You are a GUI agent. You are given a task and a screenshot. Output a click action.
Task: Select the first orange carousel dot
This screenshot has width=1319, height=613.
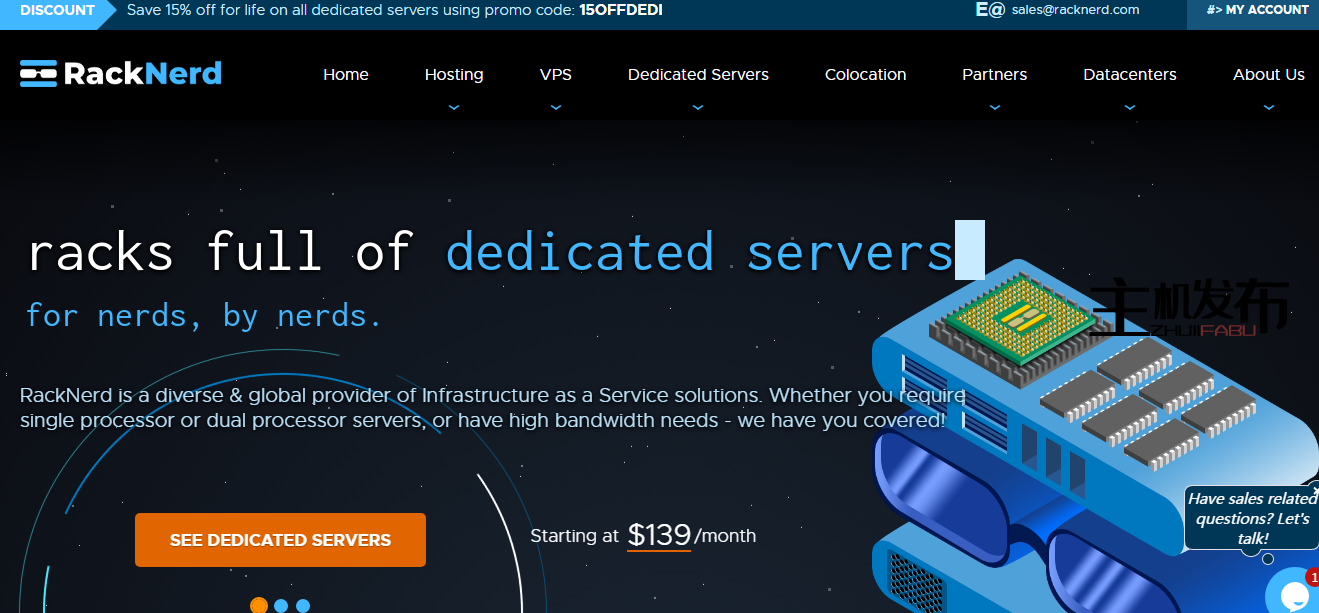point(259,605)
